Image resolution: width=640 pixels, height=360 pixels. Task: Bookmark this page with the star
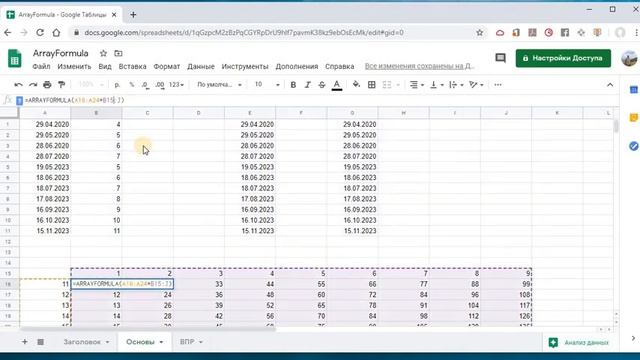pyautogui.click(x=480, y=33)
